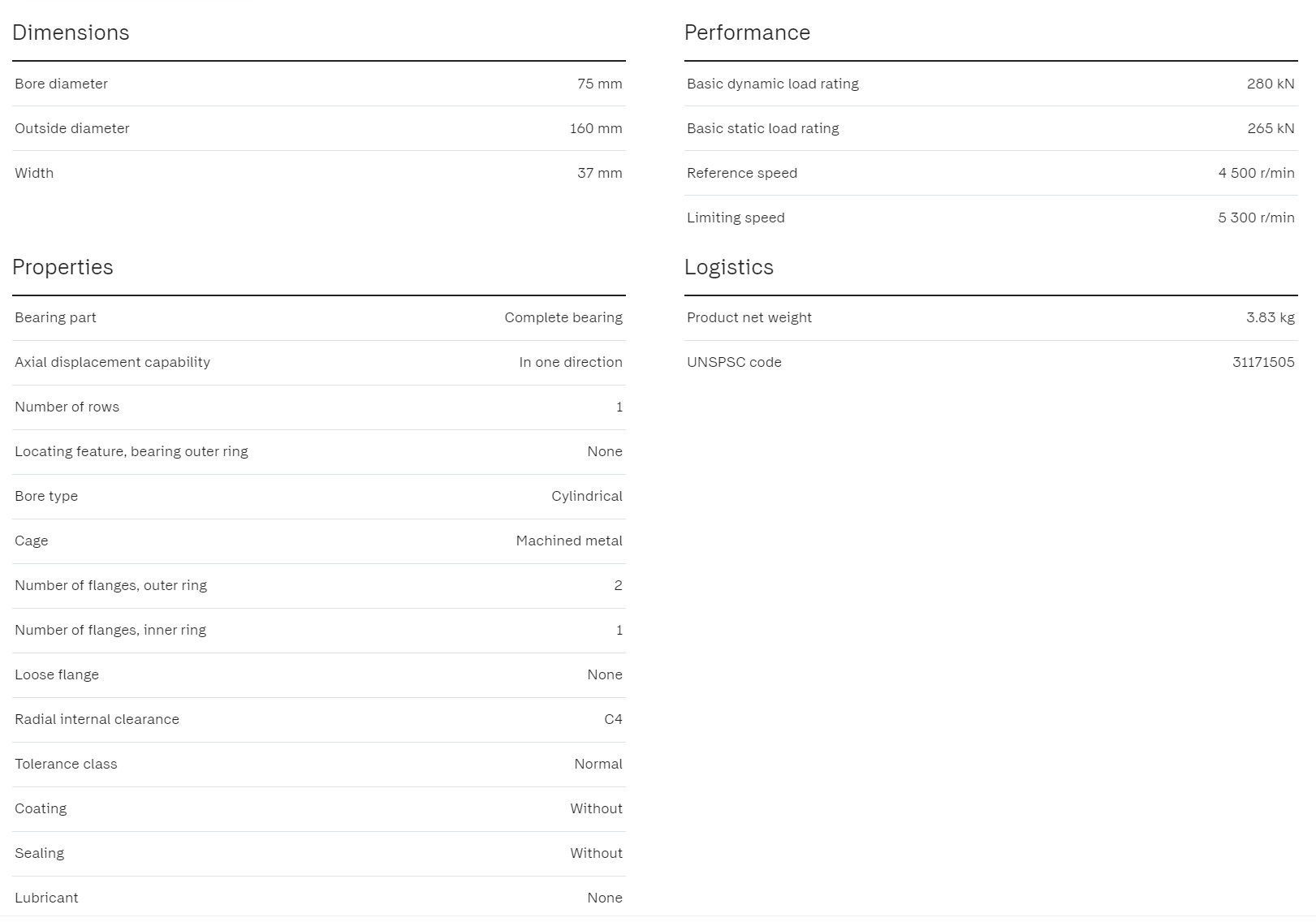Click the UNSPSC code 31171505 value
1316x922 pixels.
(1263, 362)
